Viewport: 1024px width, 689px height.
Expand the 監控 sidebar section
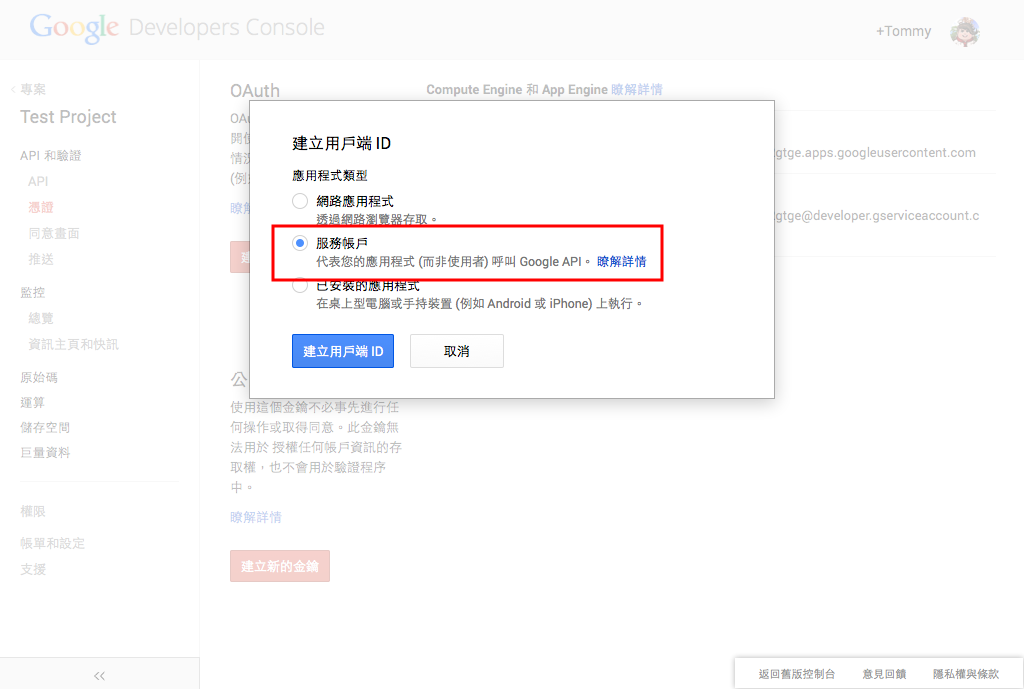(x=33, y=292)
